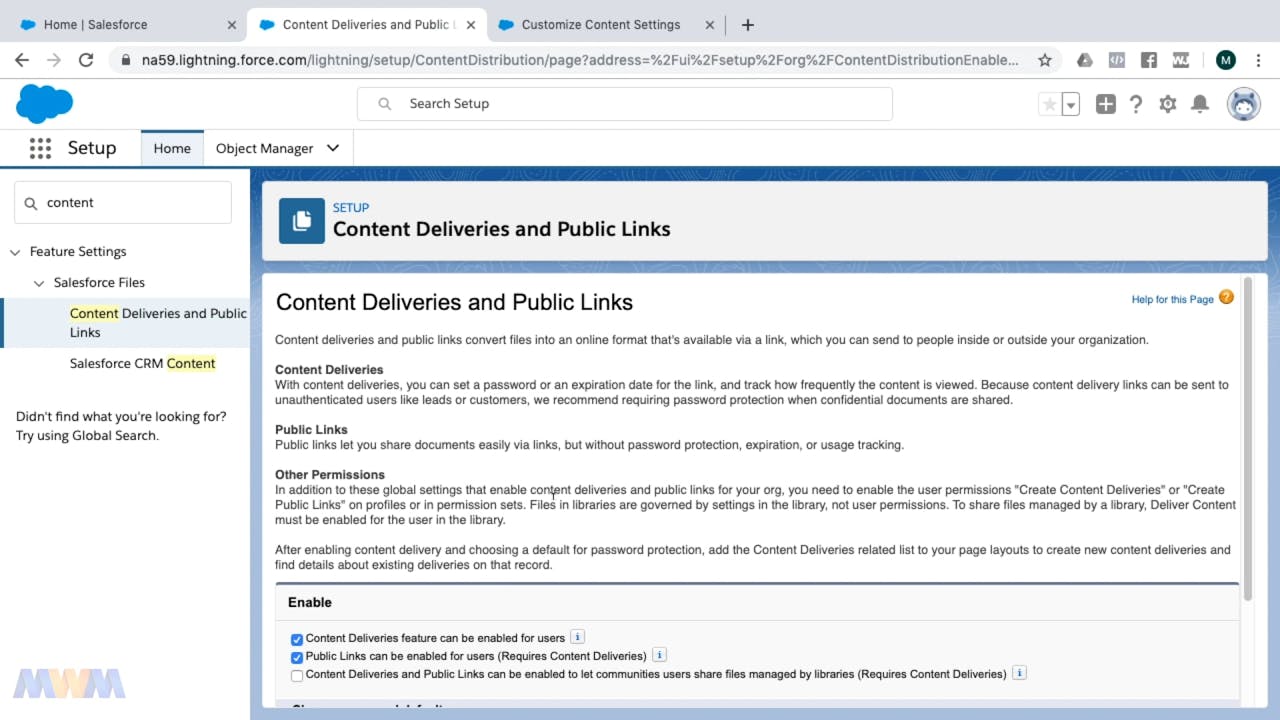The height and width of the screenshot is (720, 1280).
Task: Click the Favorites star icon
Action: 1049,104
